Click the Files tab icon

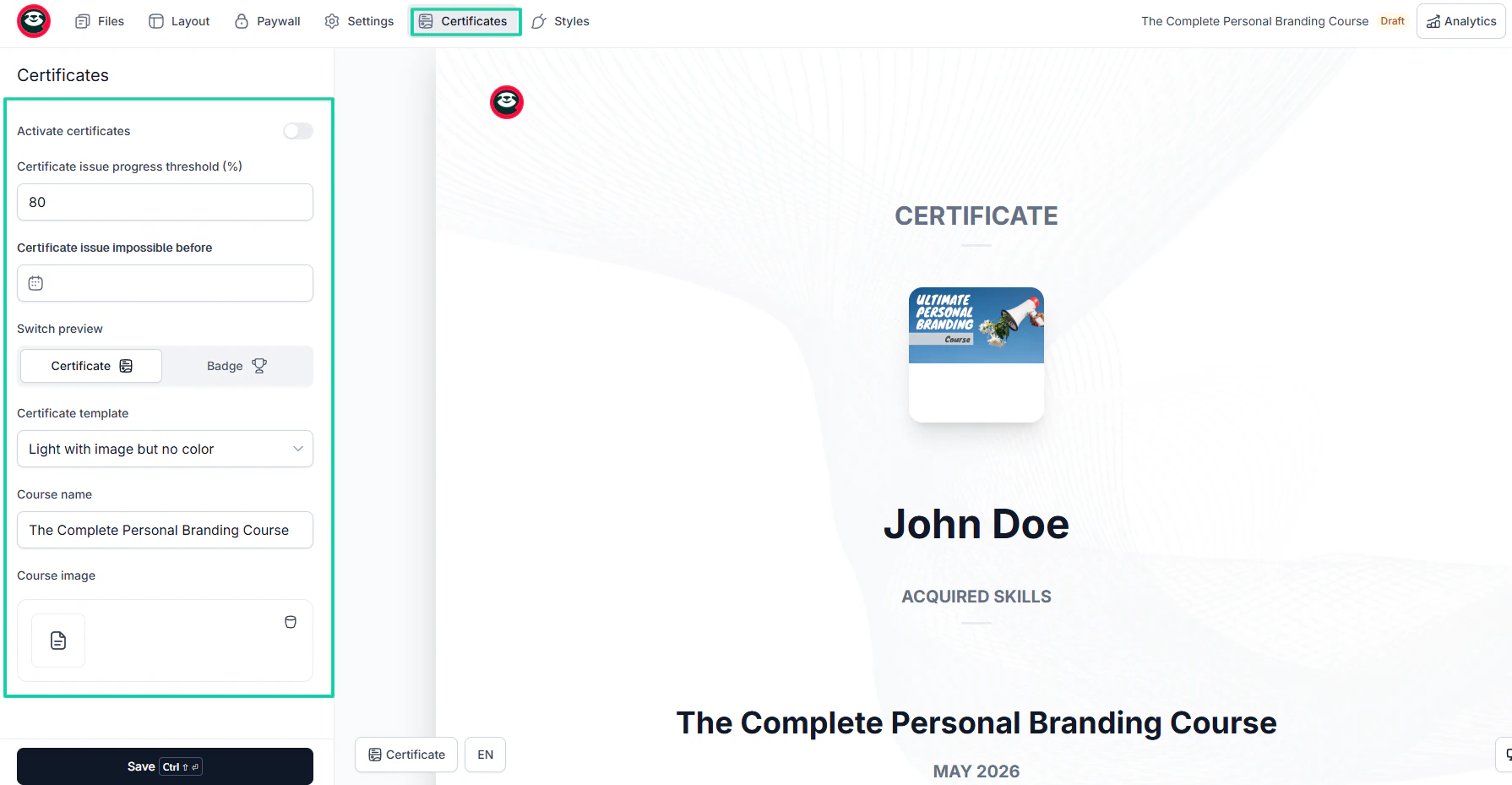click(x=83, y=21)
